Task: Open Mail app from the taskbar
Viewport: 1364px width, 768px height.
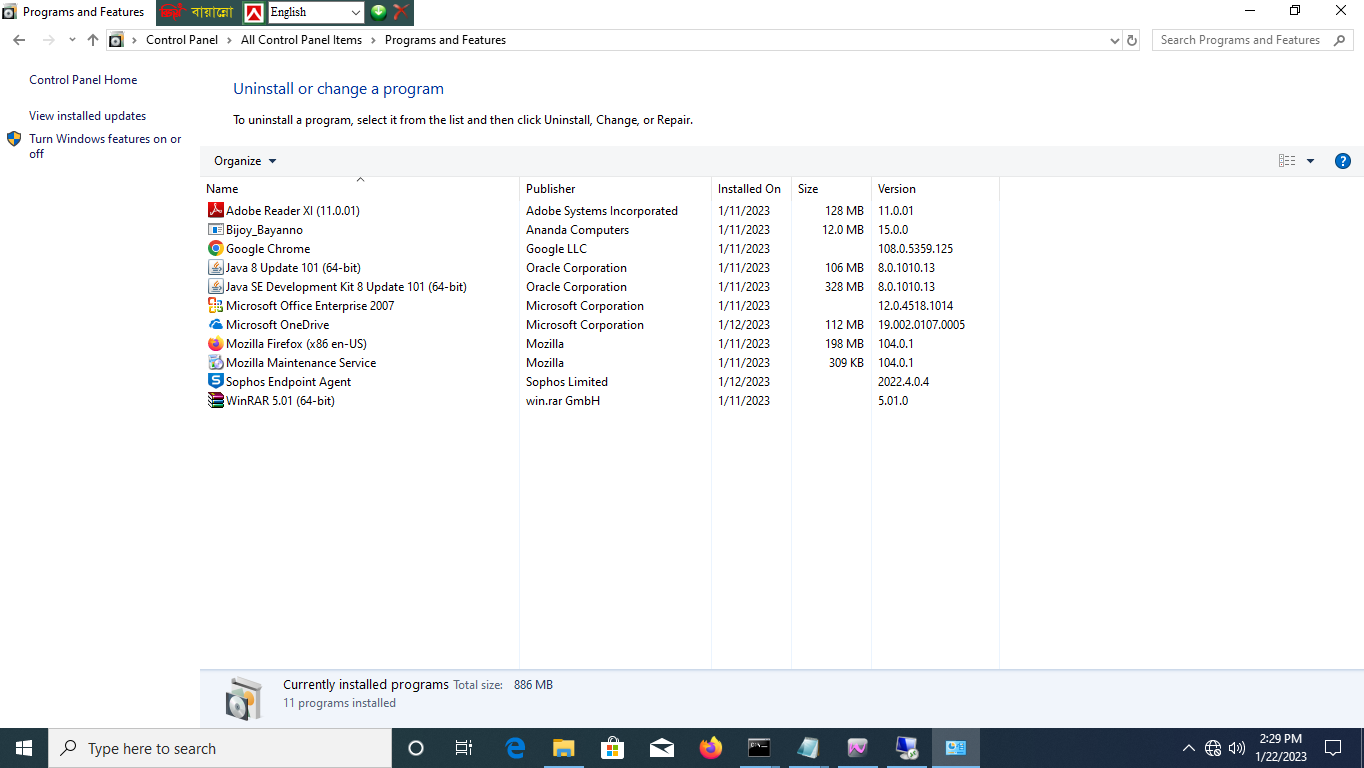Action: (x=662, y=748)
